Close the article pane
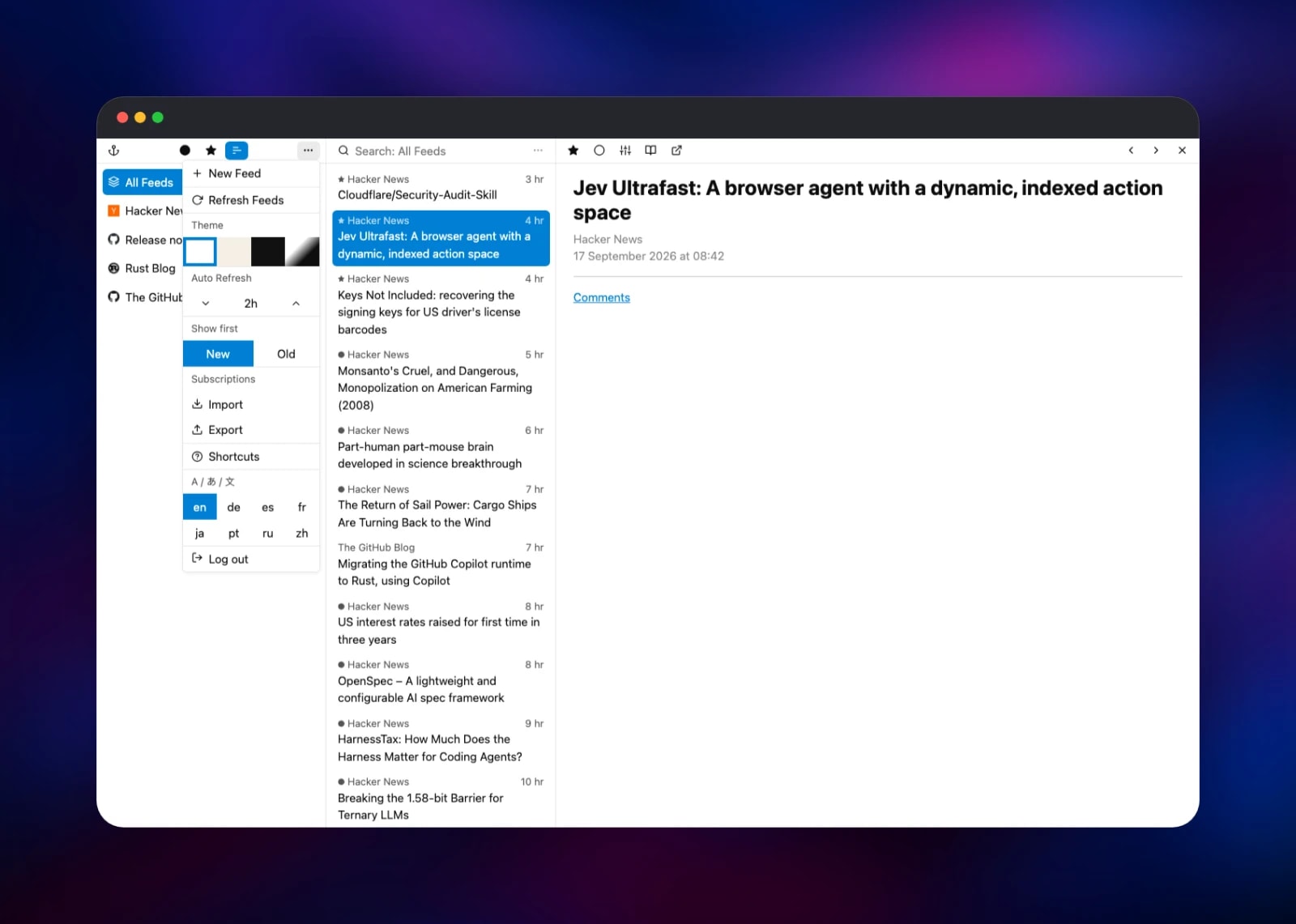Viewport: 1296px width, 924px height. (x=1182, y=151)
